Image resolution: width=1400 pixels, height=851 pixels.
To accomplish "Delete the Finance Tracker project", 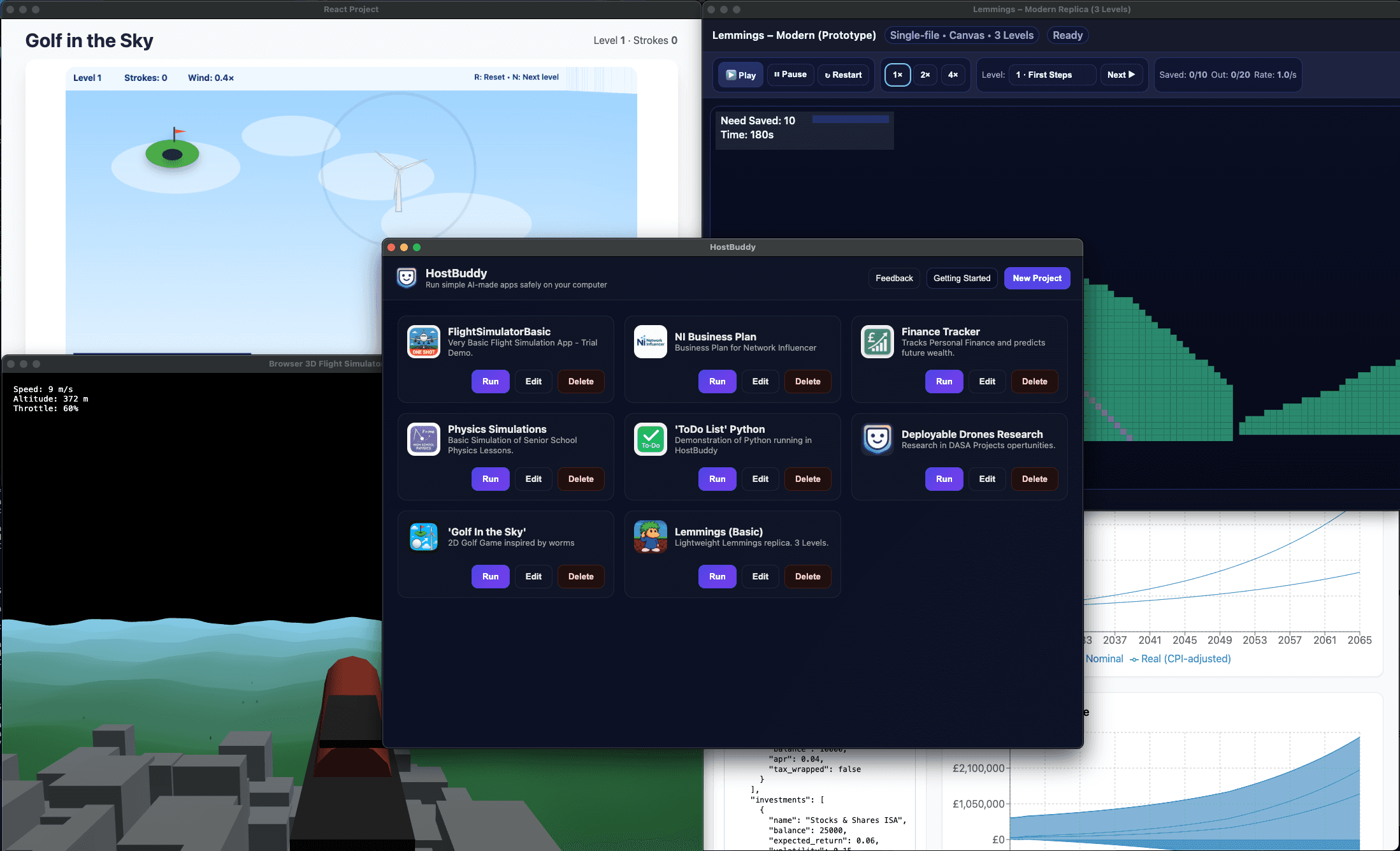I will (1034, 381).
